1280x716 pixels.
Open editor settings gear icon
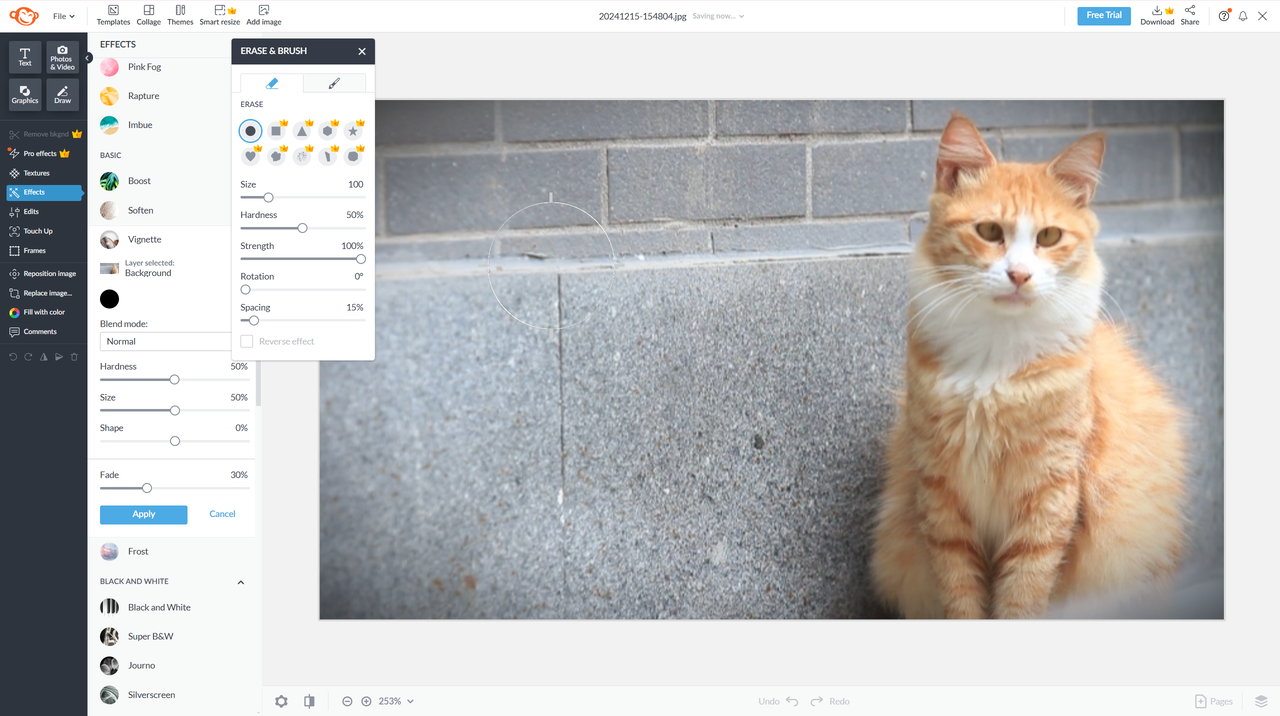tap(281, 701)
